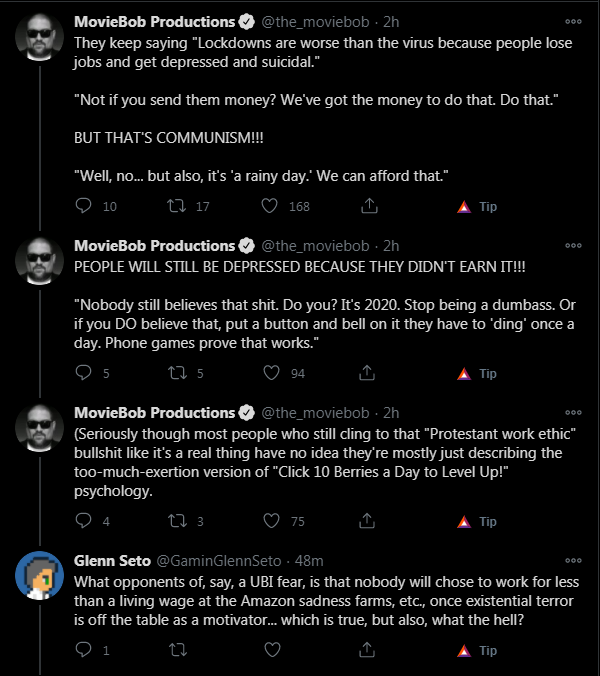Viewport: 600px width, 676px height.
Task: Open more options on first tweet
Action: pos(573,22)
